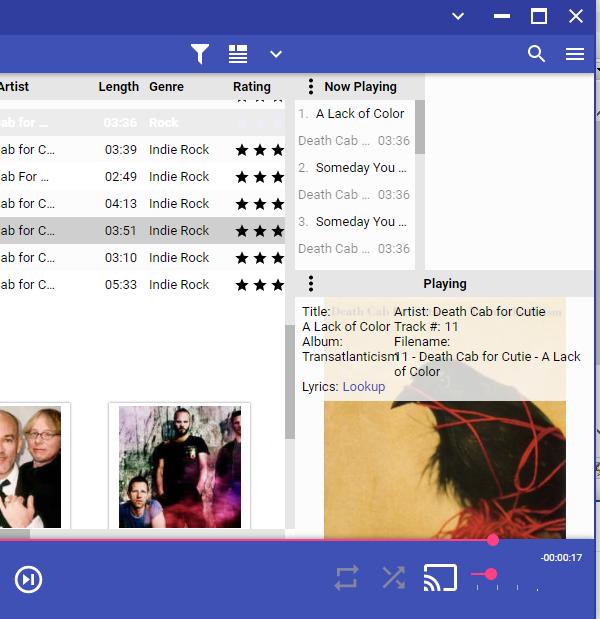Toggle repeat mode
The image size is (600, 619).
346,578
